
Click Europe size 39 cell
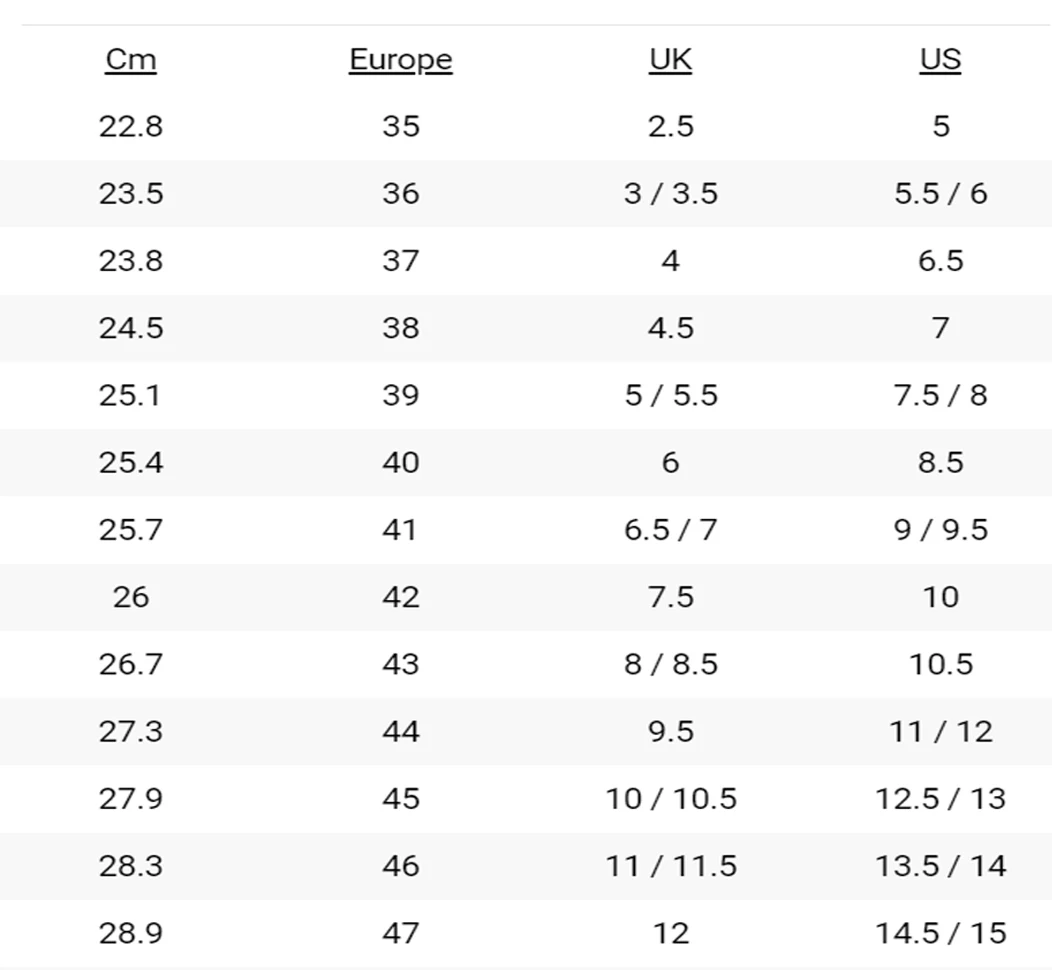tap(400, 395)
